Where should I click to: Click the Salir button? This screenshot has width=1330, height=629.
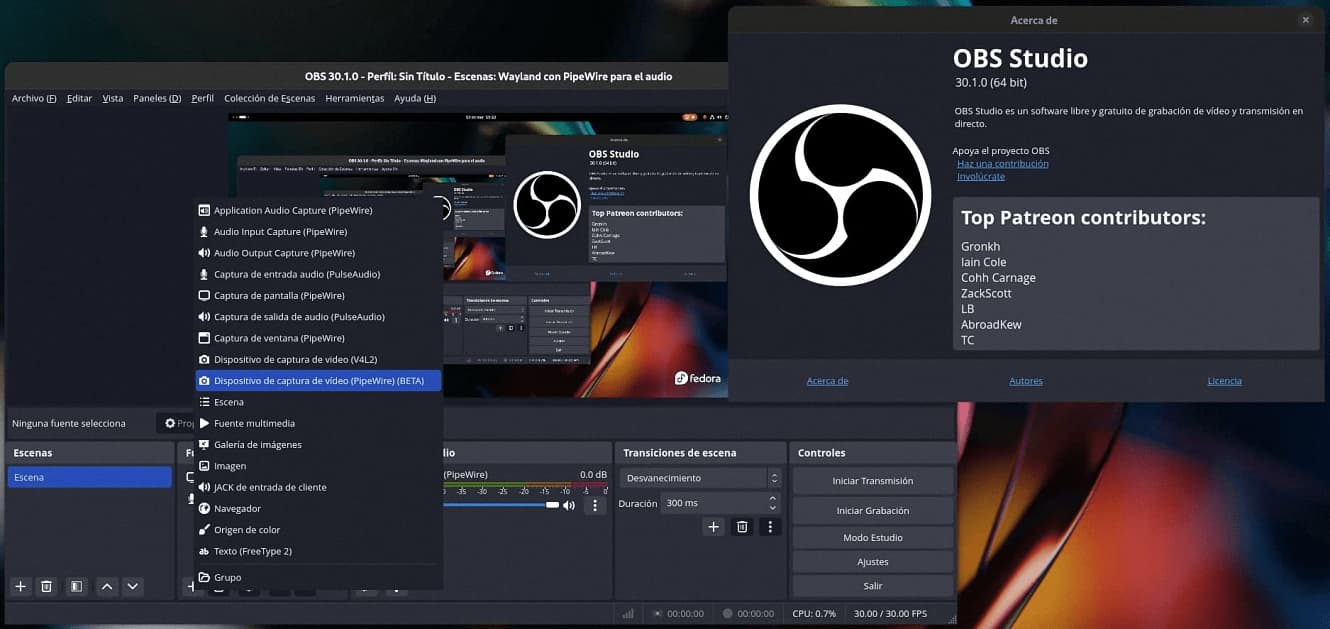[873, 586]
